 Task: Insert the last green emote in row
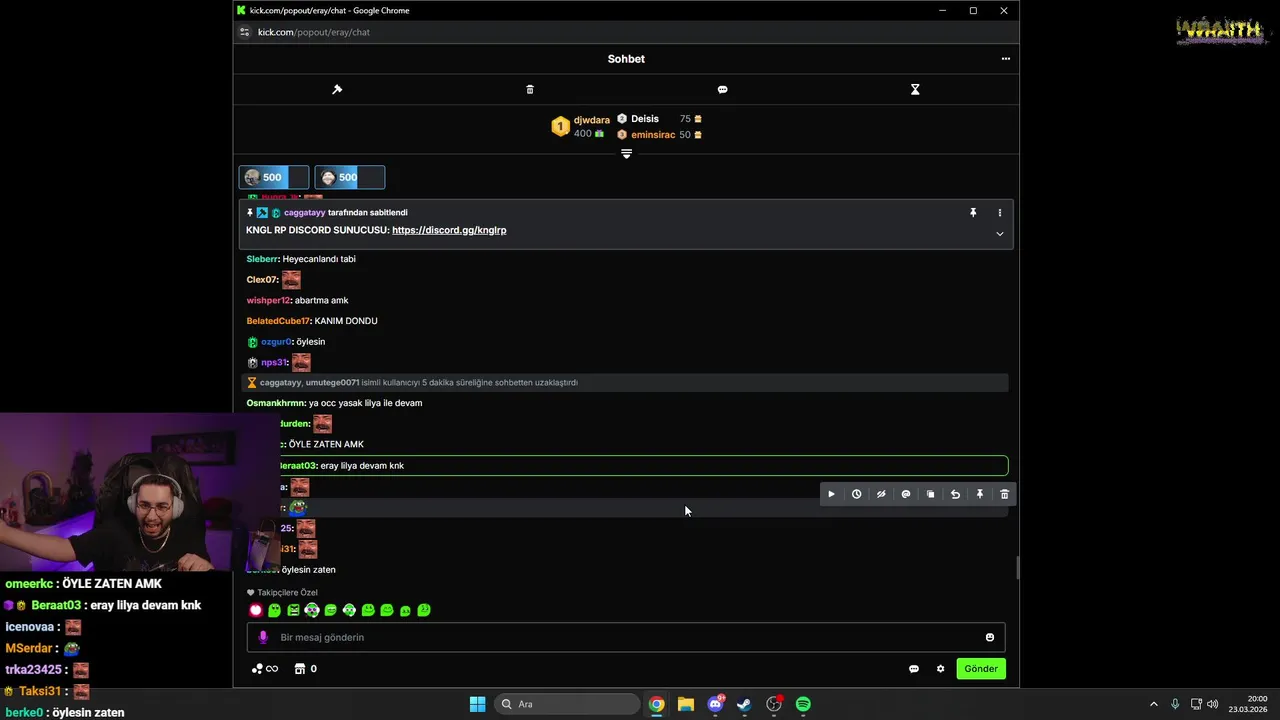click(424, 610)
